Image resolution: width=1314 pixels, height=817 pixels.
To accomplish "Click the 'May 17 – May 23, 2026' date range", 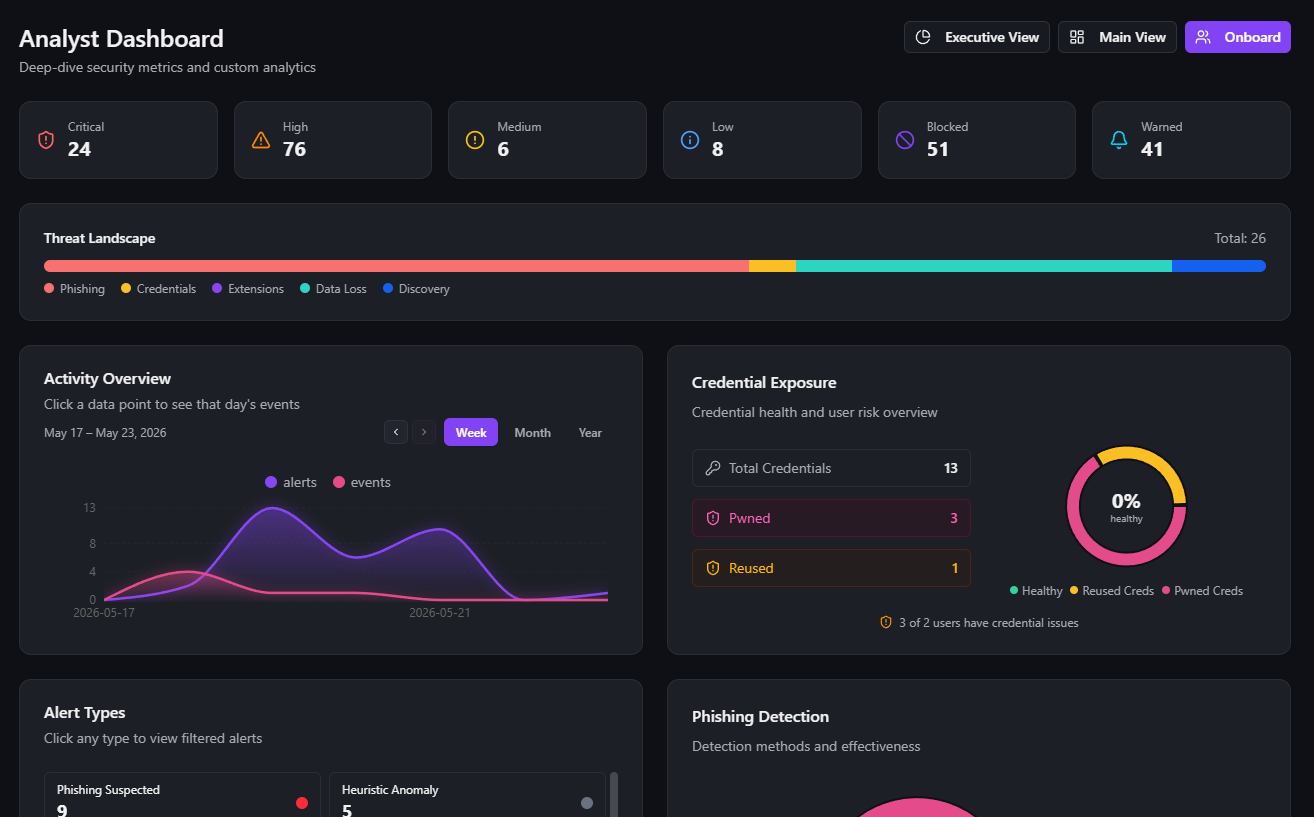I will pos(105,433).
